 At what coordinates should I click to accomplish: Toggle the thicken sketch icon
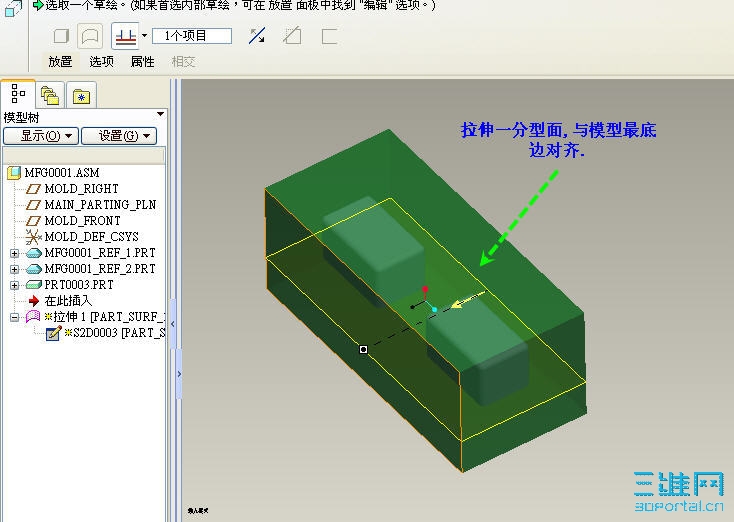point(330,36)
